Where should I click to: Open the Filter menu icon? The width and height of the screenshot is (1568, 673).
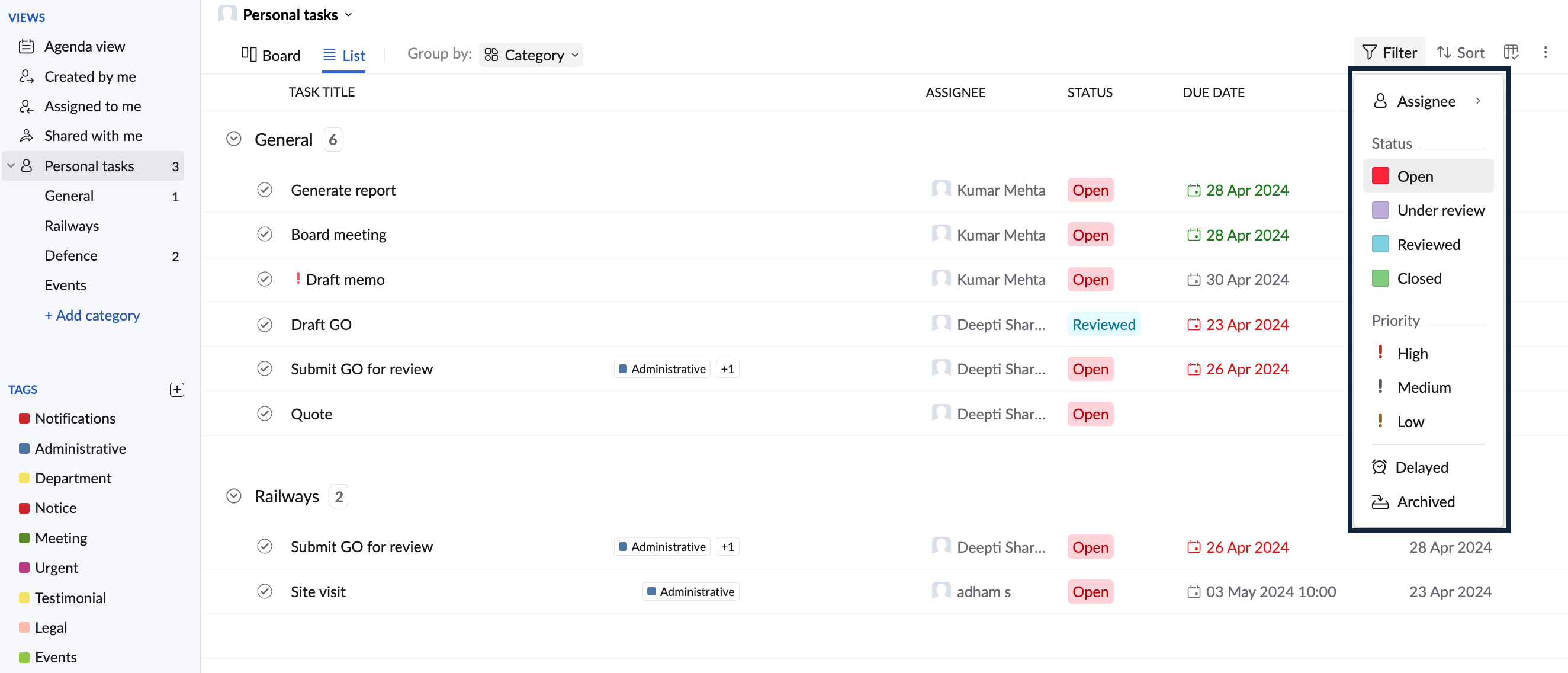pos(1369,53)
